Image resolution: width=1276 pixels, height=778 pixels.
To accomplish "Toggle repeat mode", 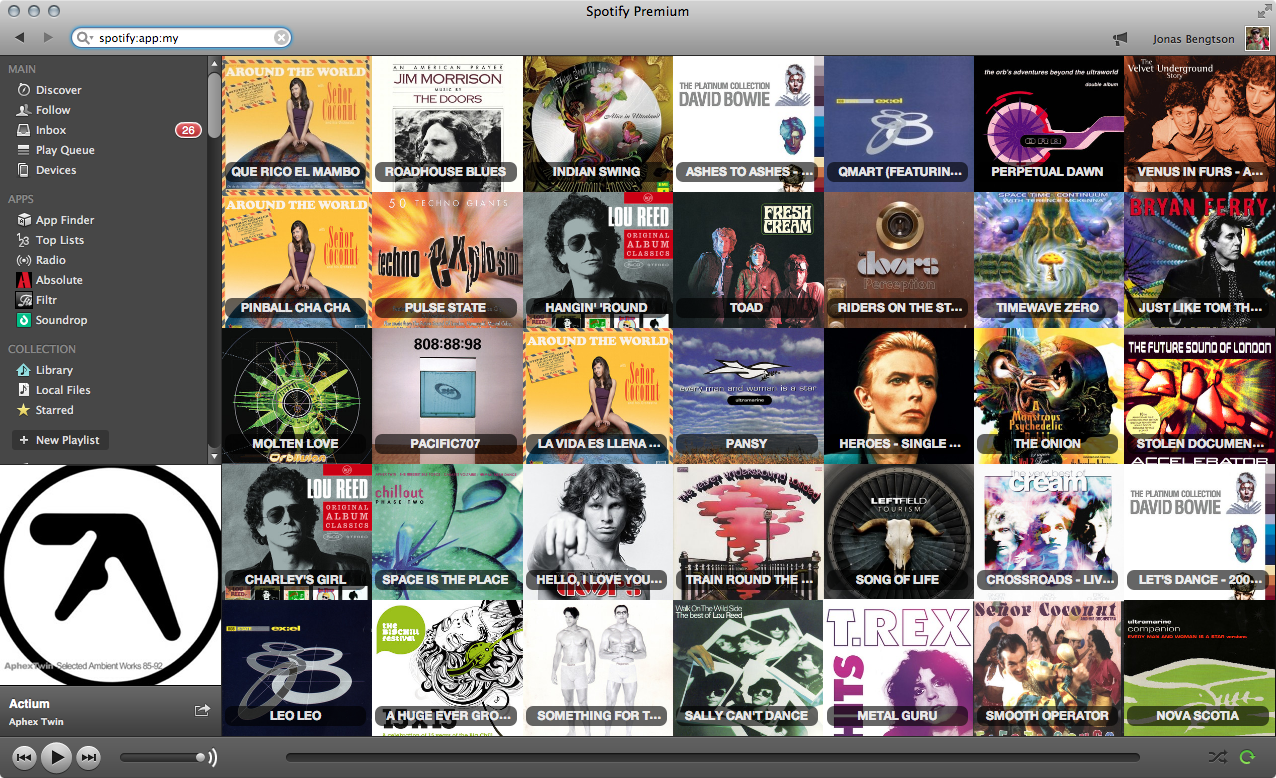I will coord(1247,758).
